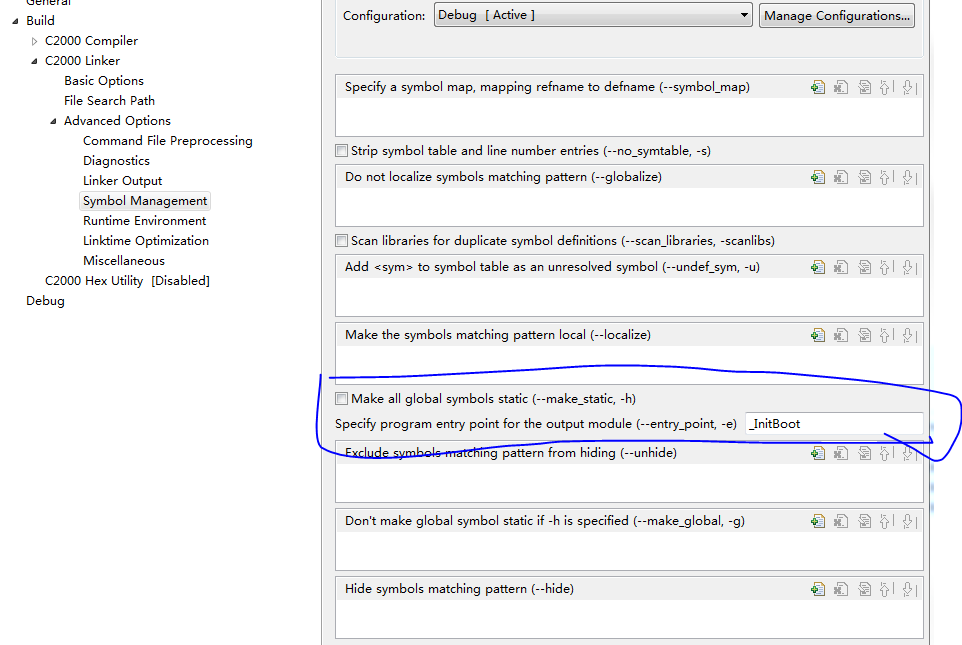
Task: Enable Strip symbol table and line number entries
Action: (342, 151)
